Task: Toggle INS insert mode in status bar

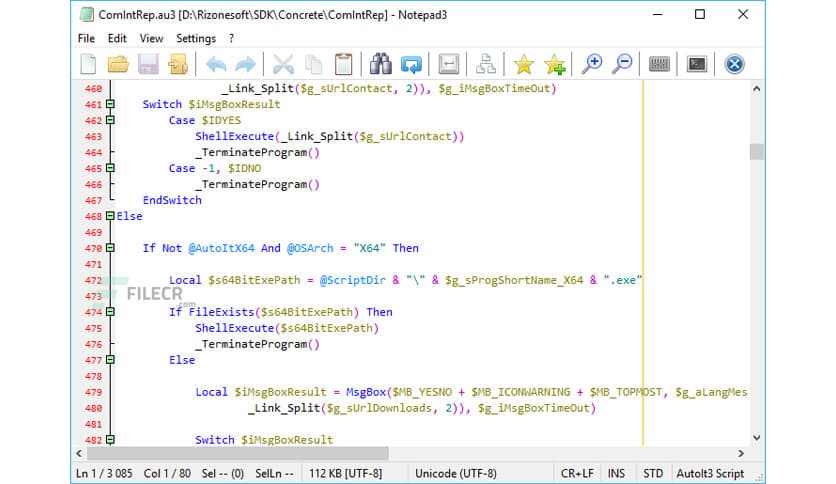Action: tap(616, 472)
